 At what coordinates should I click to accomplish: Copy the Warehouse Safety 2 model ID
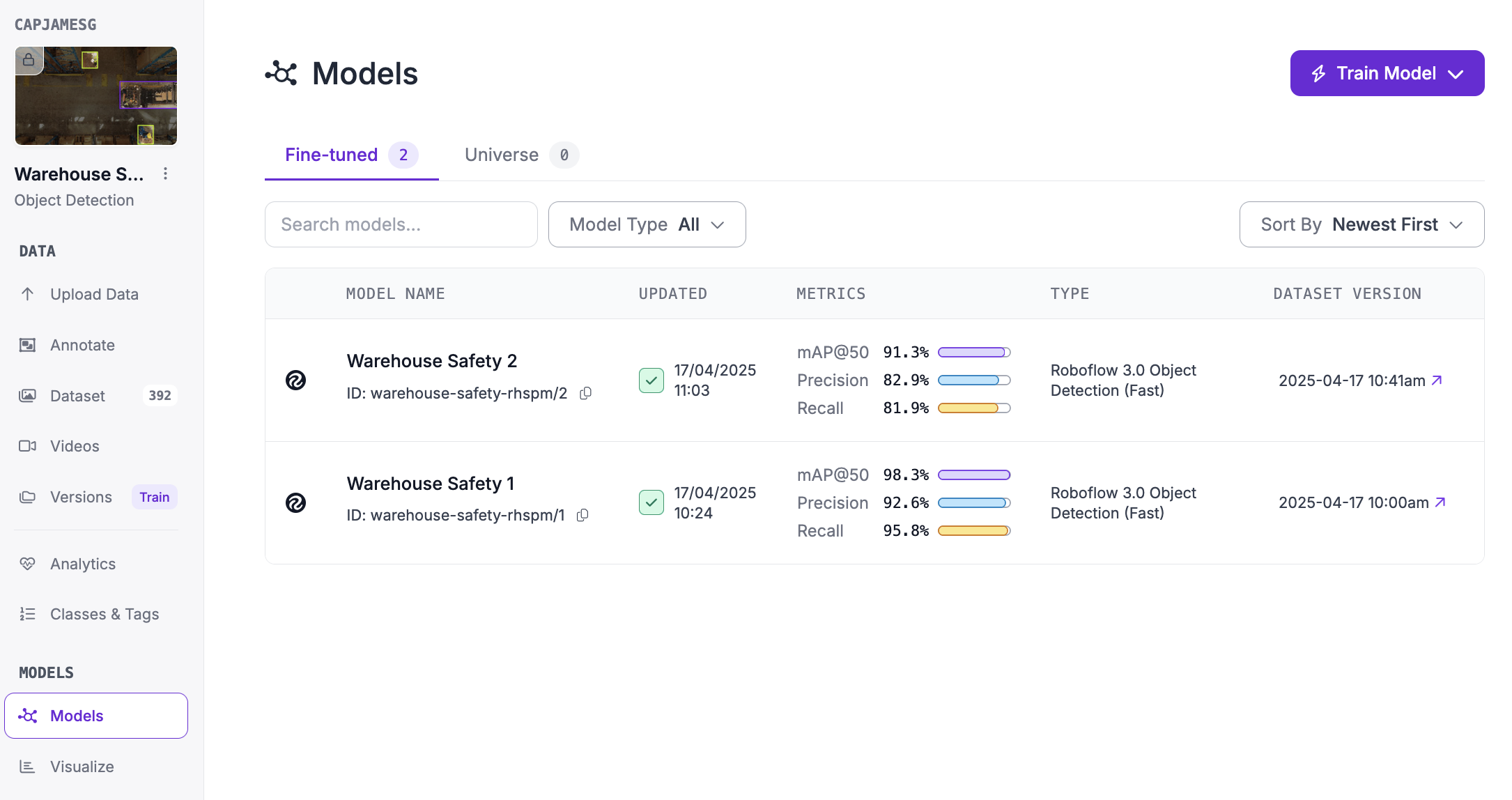point(585,393)
